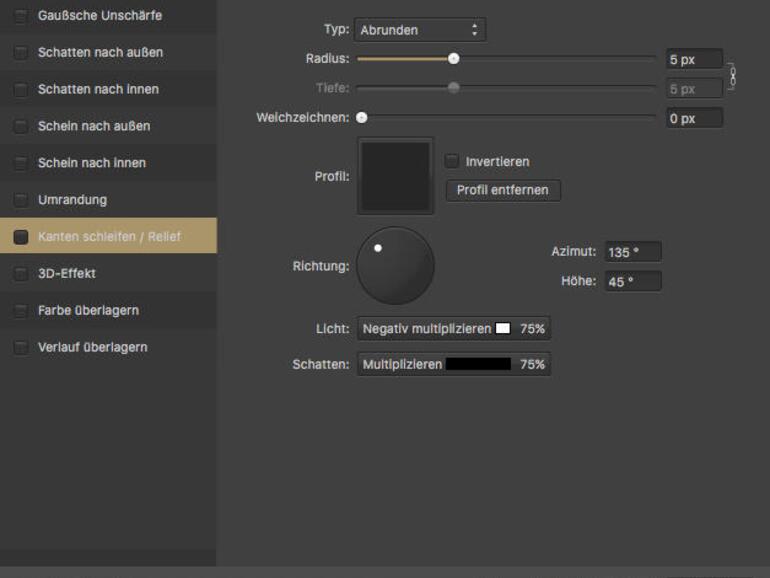
Task: Enable Schein nach innen checkbox
Action: [21, 163]
